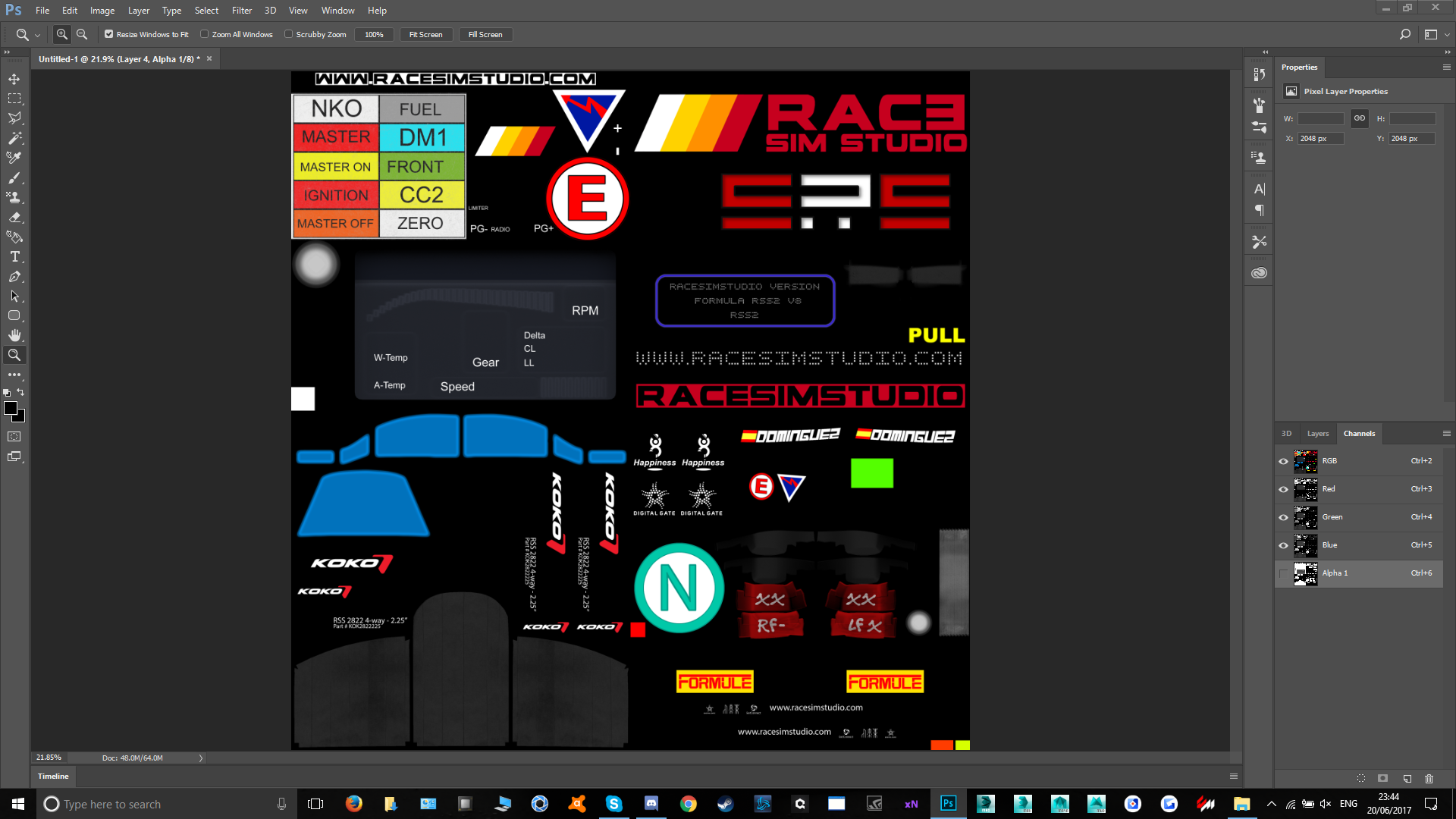Open the Filter menu
The image size is (1456, 819).
242,11
